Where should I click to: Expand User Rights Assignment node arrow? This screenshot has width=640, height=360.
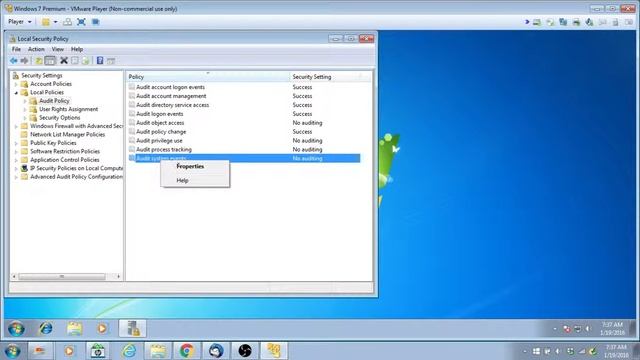[x=25, y=109]
